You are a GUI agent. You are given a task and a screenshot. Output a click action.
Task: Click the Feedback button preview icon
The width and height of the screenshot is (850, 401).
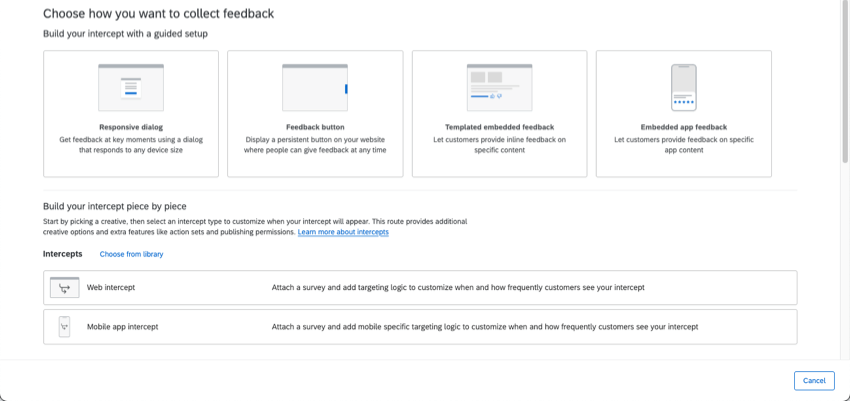[x=315, y=87]
